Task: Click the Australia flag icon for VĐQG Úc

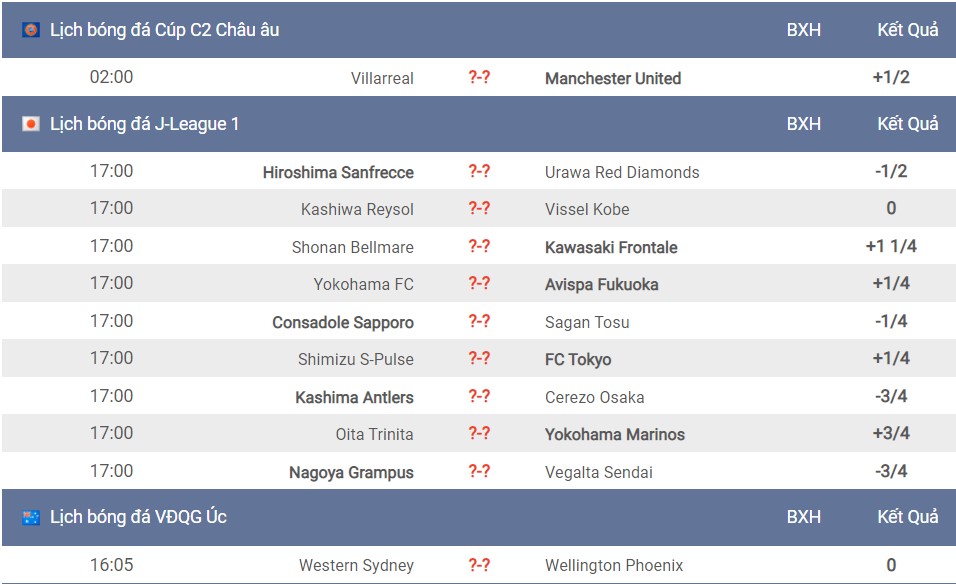Action: 31,518
